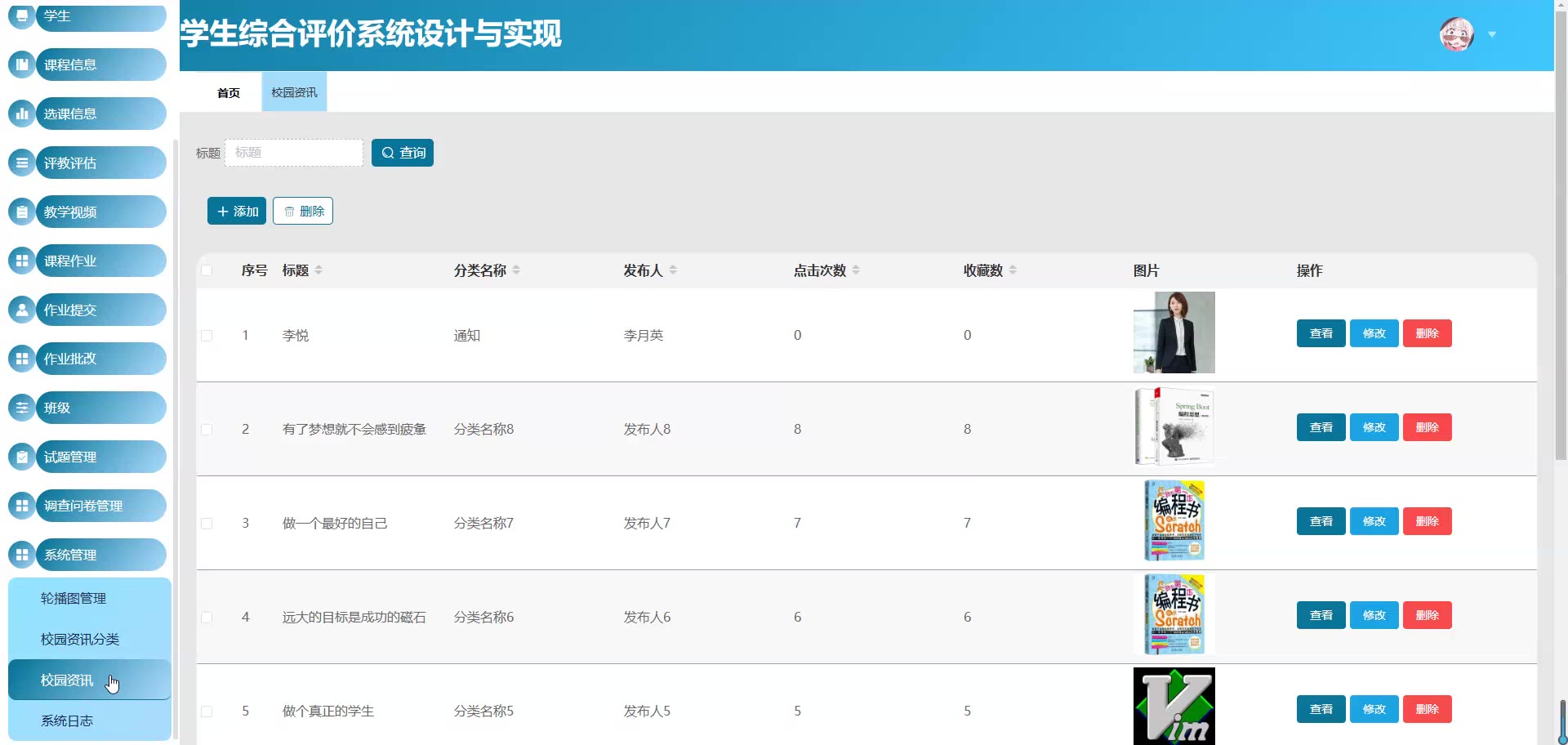Click the 标题 search input field
Screen dimensions: 1568x745
pos(294,153)
